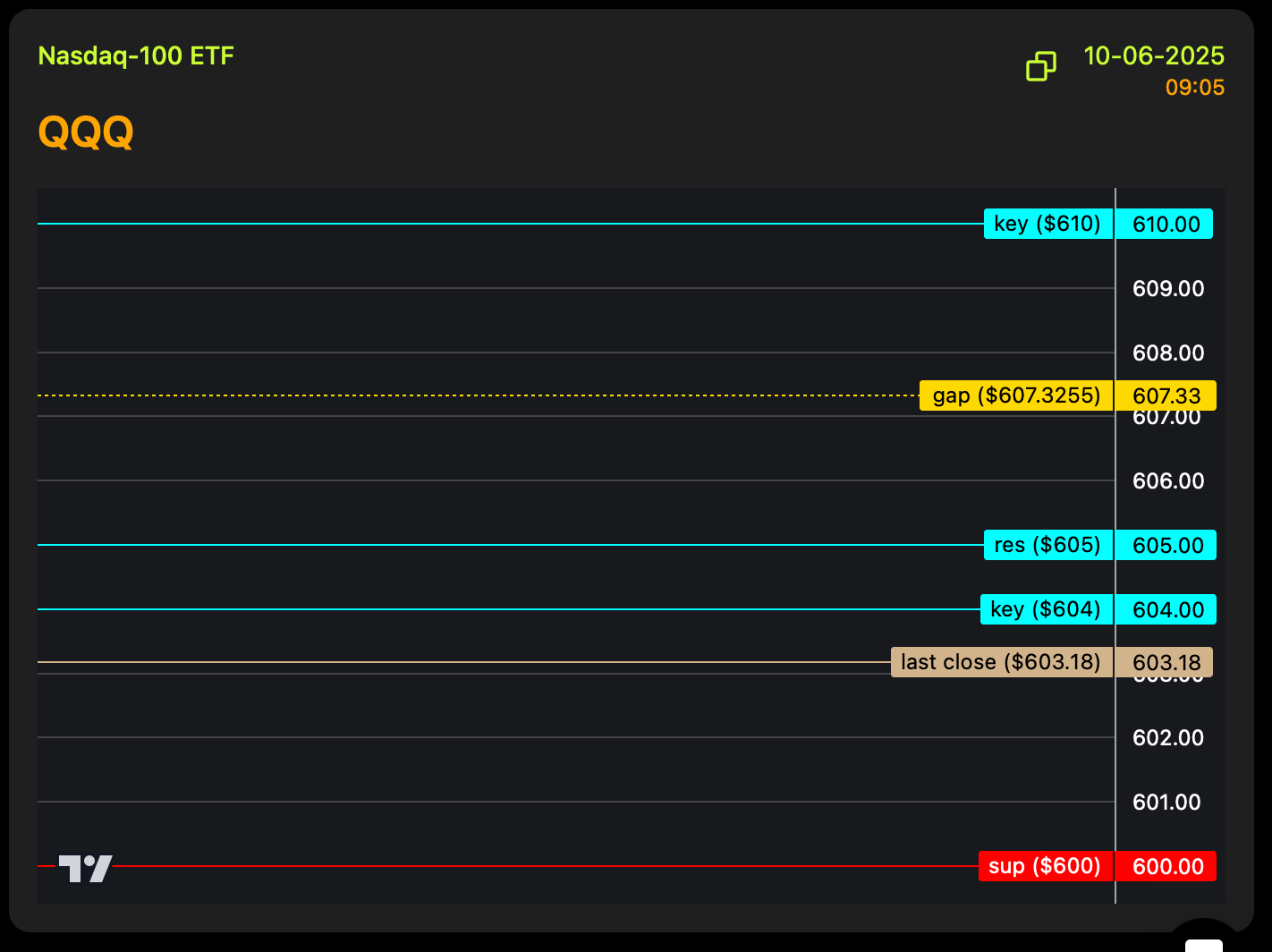This screenshot has height=952, width=1272.
Task: Click the yellow 607.33 price tag
Action: click(1166, 395)
